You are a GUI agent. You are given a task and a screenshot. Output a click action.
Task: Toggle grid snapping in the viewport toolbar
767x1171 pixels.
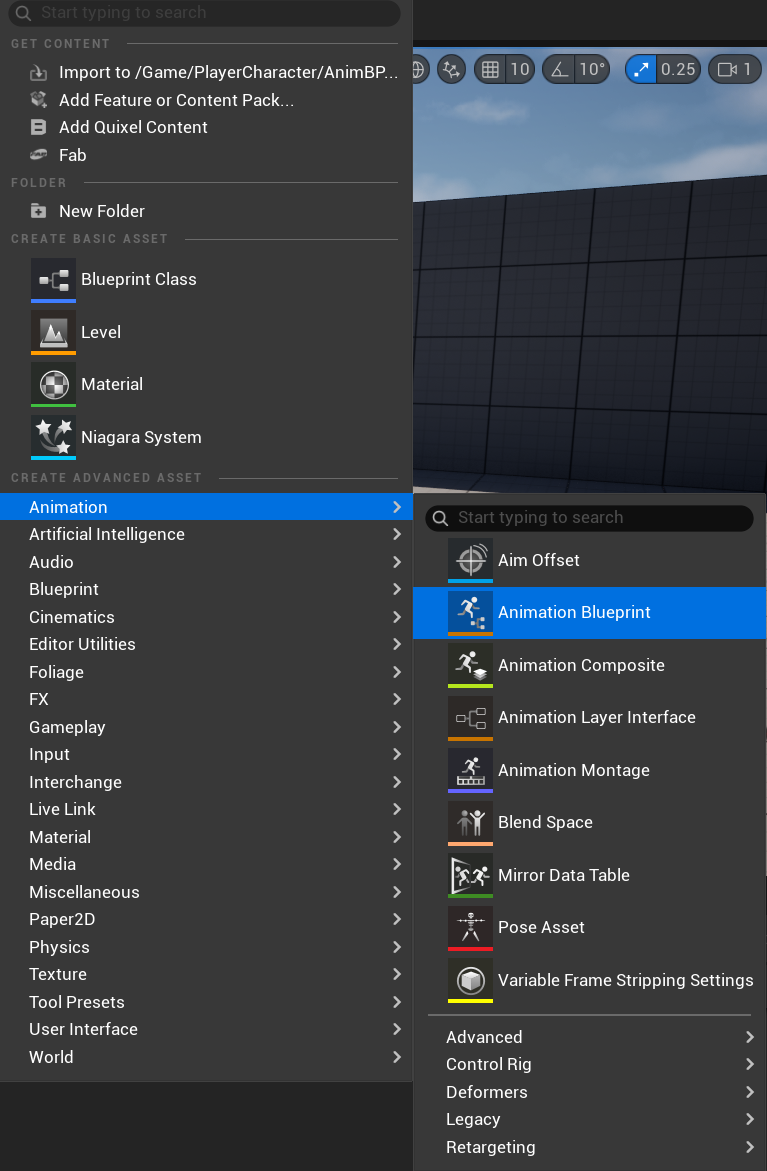(490, 69)
